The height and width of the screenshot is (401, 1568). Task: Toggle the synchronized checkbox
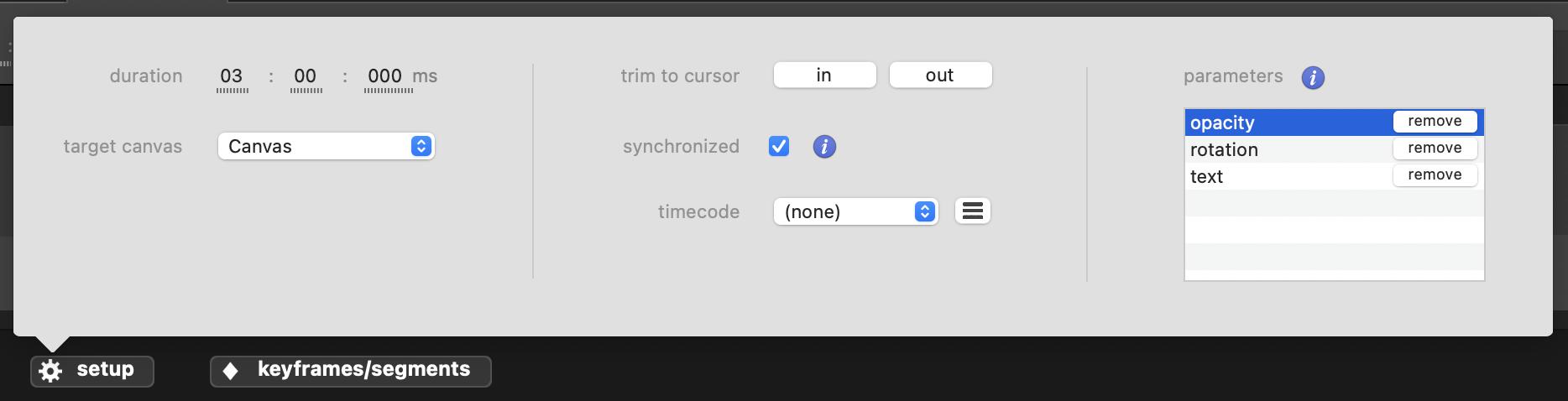[779, 147]
